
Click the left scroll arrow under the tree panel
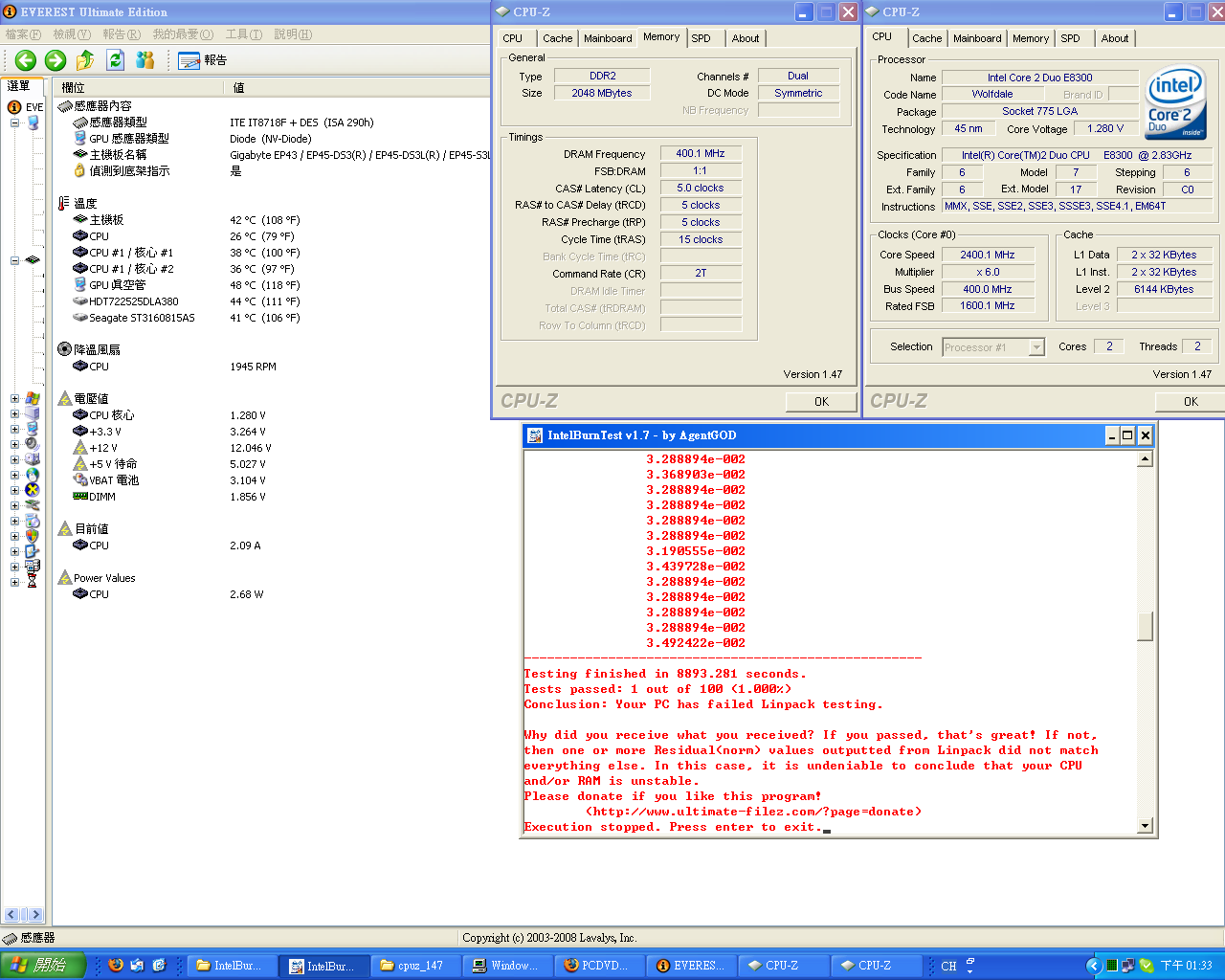(11, 914)
